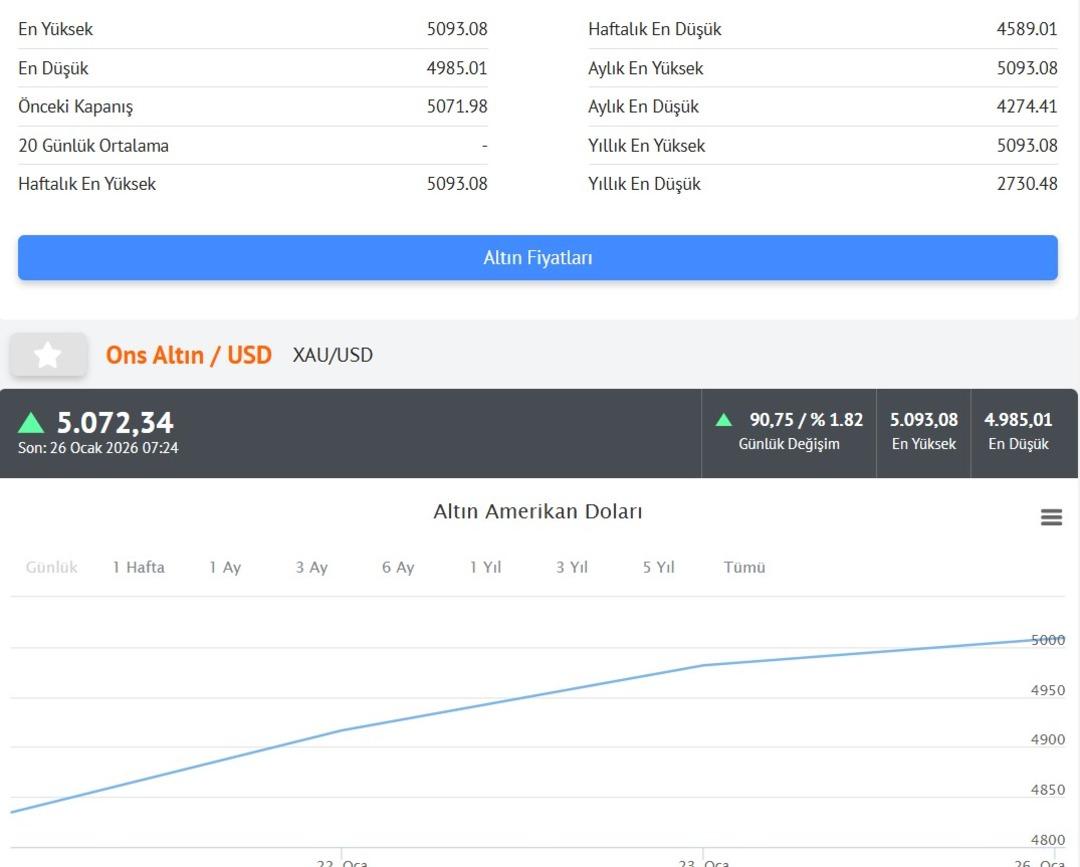This screenshot has width=1080, height=867.
Task: Choose the 1 Ay time range
Action: pos(225,567)
